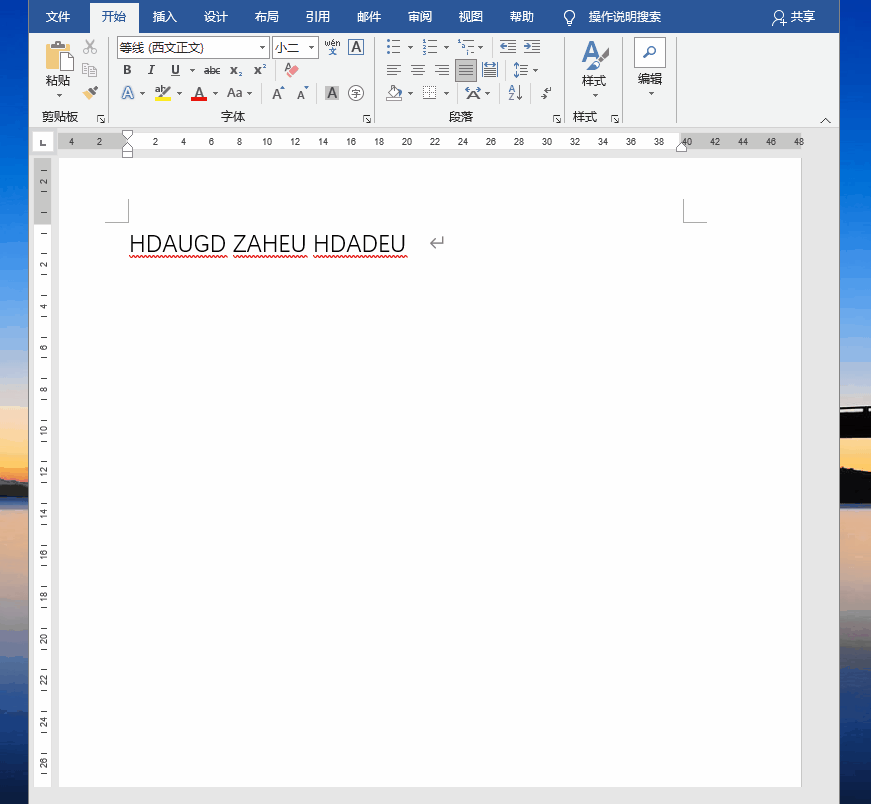Toggle bold formatting

click(x=127, y=70)
